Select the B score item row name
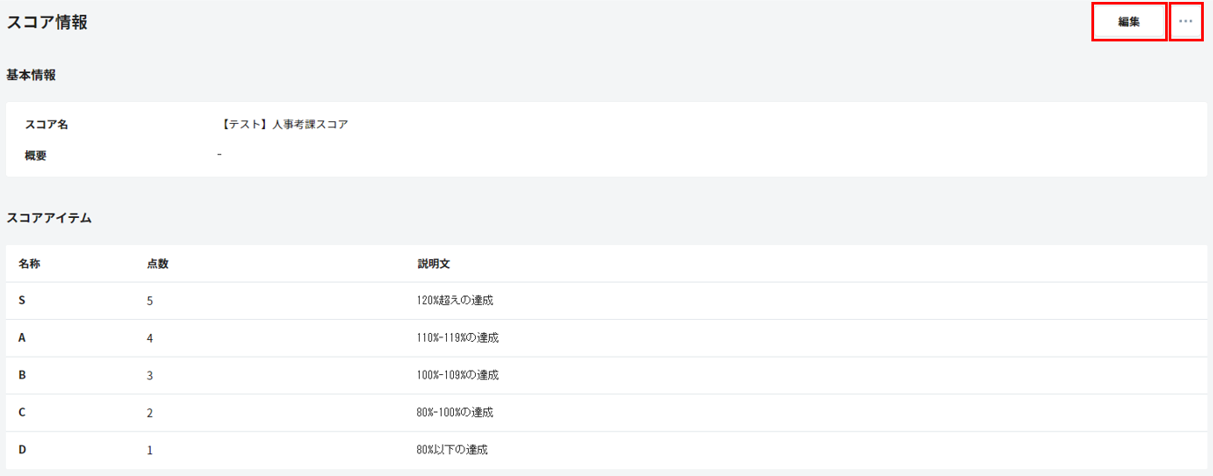The height and width of the screenshot is (476, 1213). 22,375
